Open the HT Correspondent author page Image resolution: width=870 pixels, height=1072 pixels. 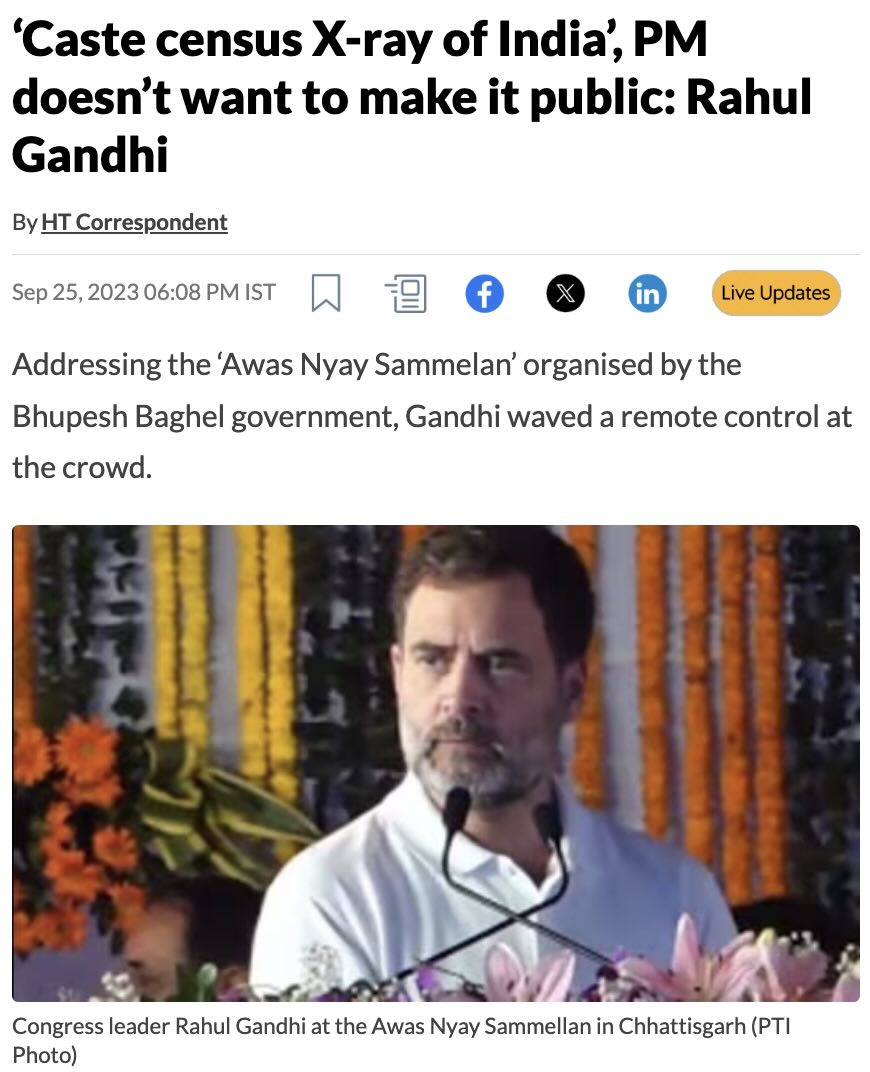click(x=135, y=222)
